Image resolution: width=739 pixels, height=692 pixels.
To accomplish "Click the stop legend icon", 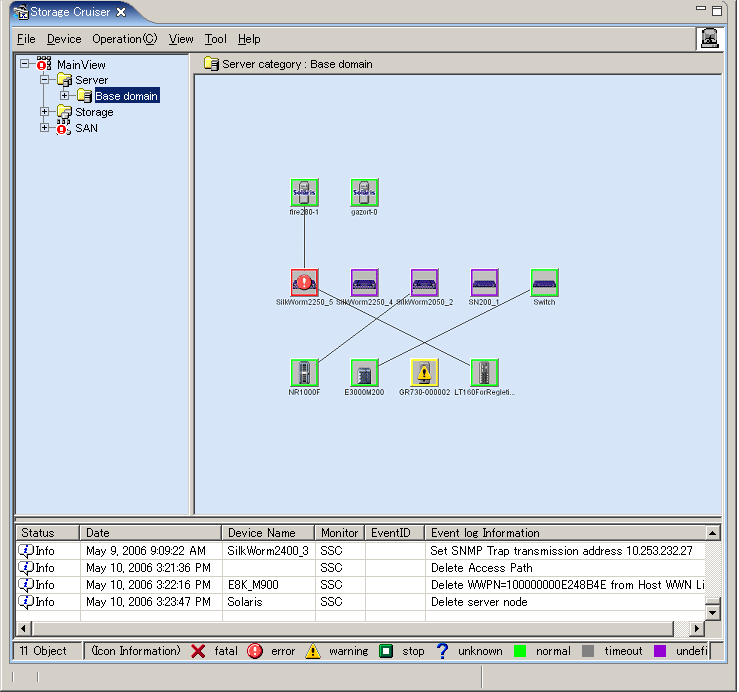I will (386, 651).
